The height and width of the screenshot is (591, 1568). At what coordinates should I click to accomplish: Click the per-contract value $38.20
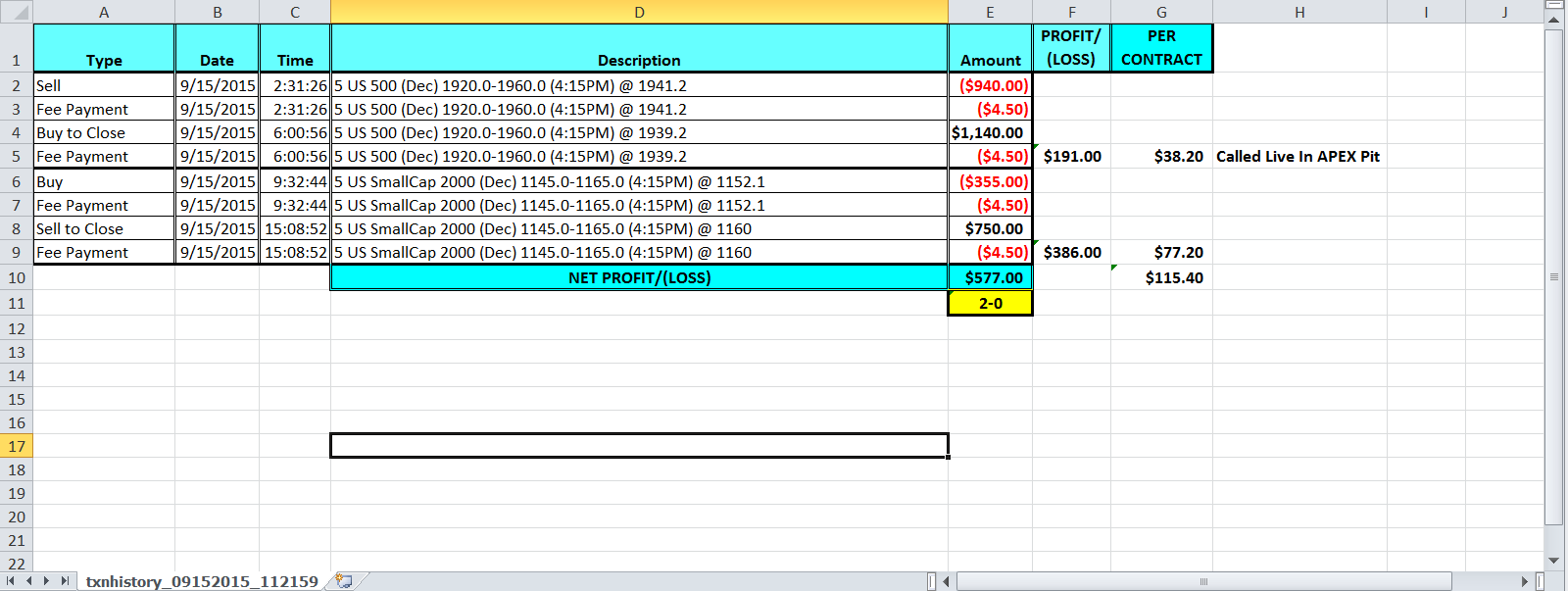pyautogui.click(x=1161, y=156)
